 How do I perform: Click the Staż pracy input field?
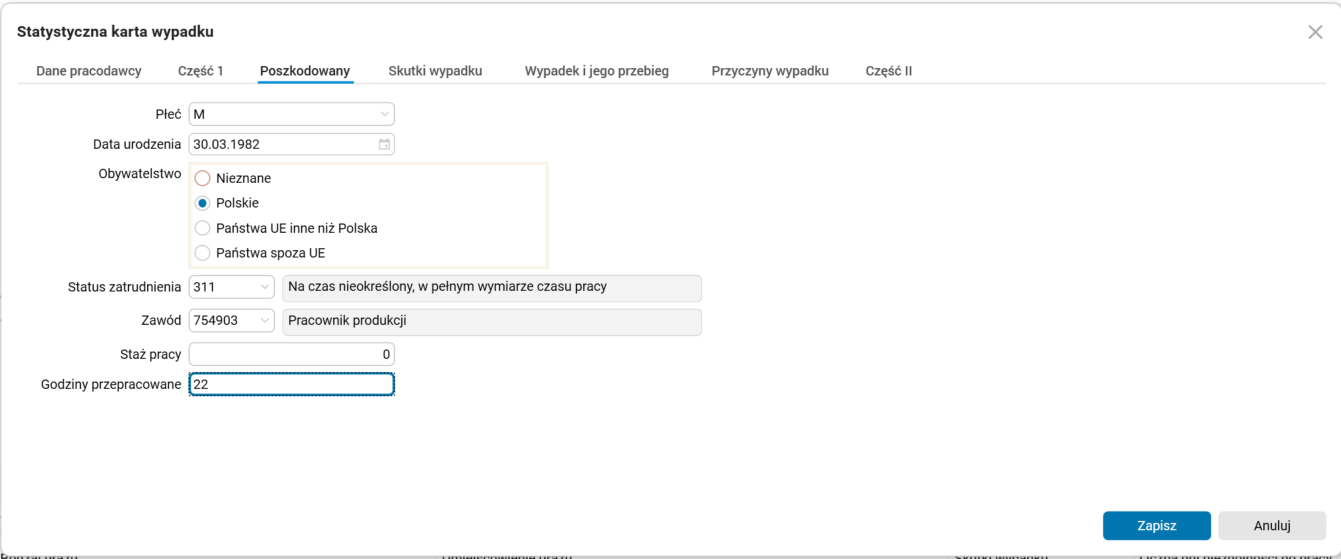[291, 354]
